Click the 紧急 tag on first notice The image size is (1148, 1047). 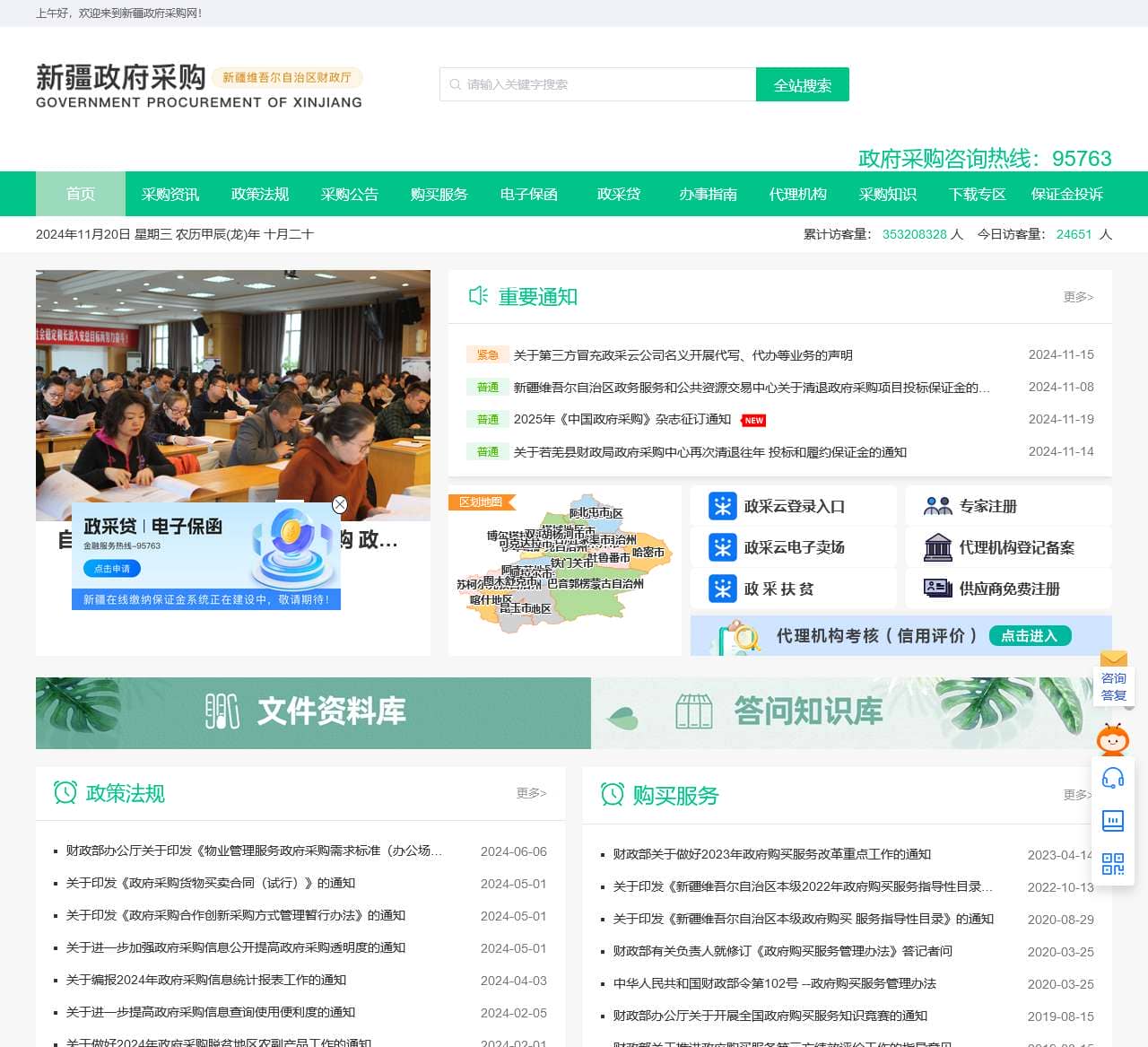coord(488,355)
